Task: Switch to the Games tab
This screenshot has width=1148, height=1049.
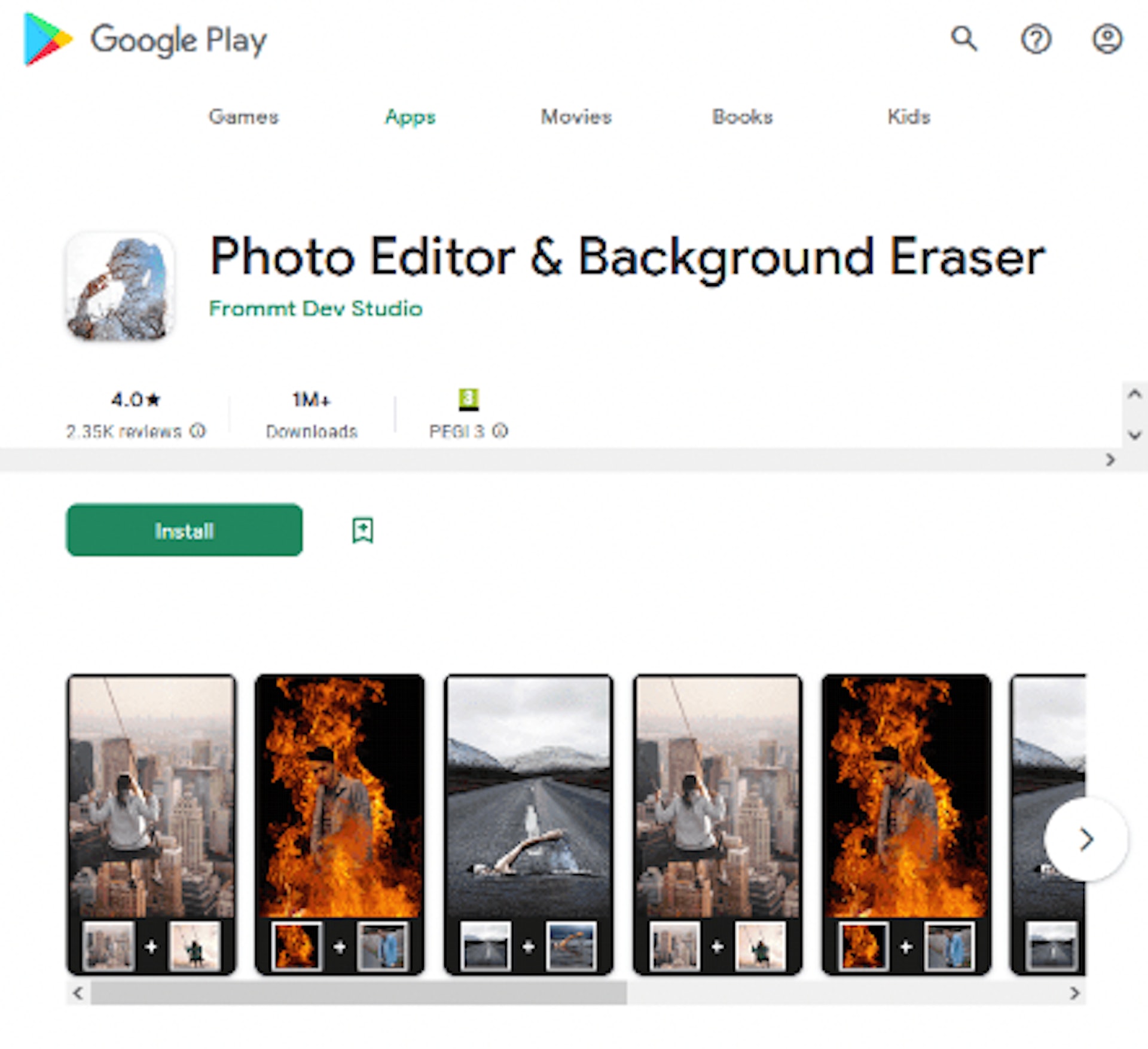Action: coord(243,117)
